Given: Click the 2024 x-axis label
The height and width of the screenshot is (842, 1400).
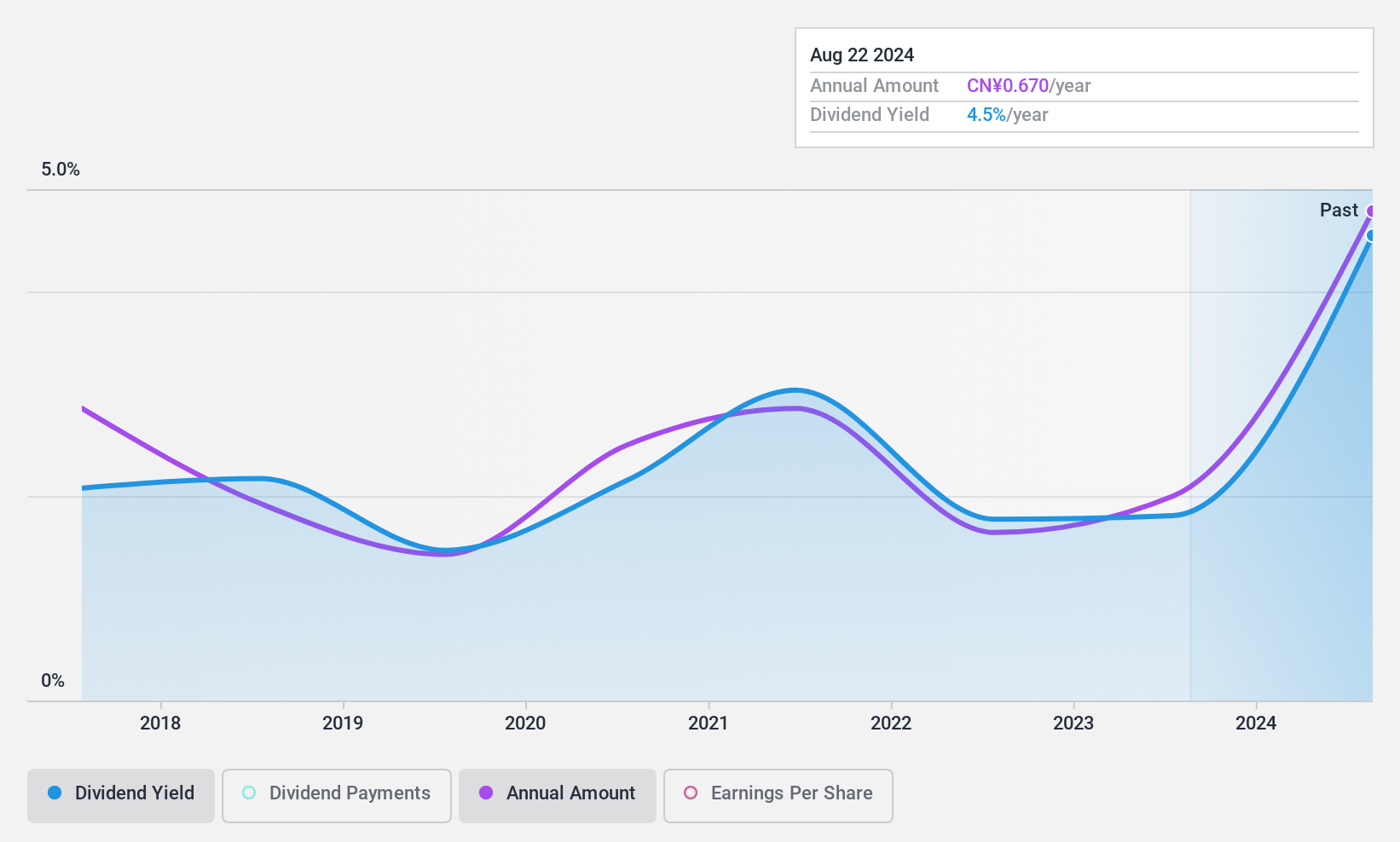Looking at the screenshot, I should 1256,724.
